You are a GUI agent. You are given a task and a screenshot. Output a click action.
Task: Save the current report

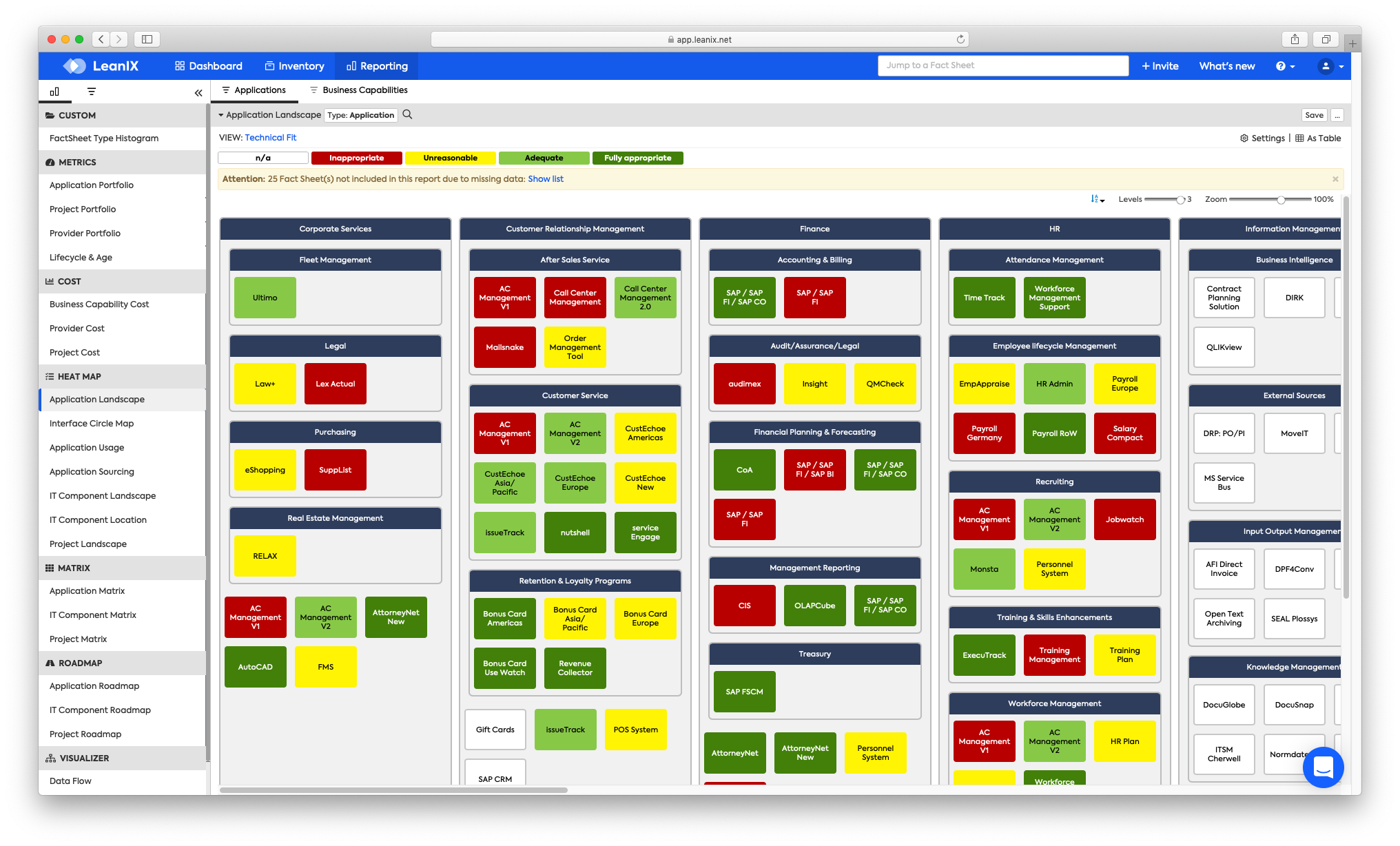point(1313,114)
